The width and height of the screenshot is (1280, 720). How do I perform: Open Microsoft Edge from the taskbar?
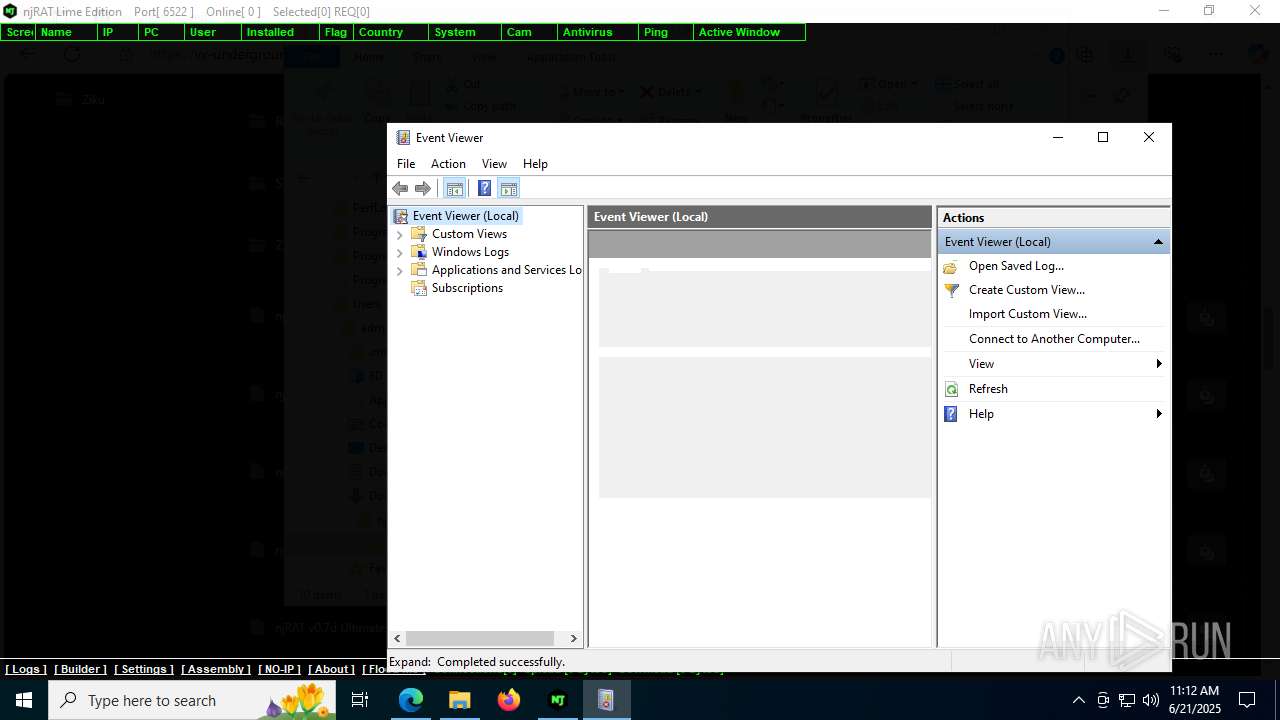point(411,700)
